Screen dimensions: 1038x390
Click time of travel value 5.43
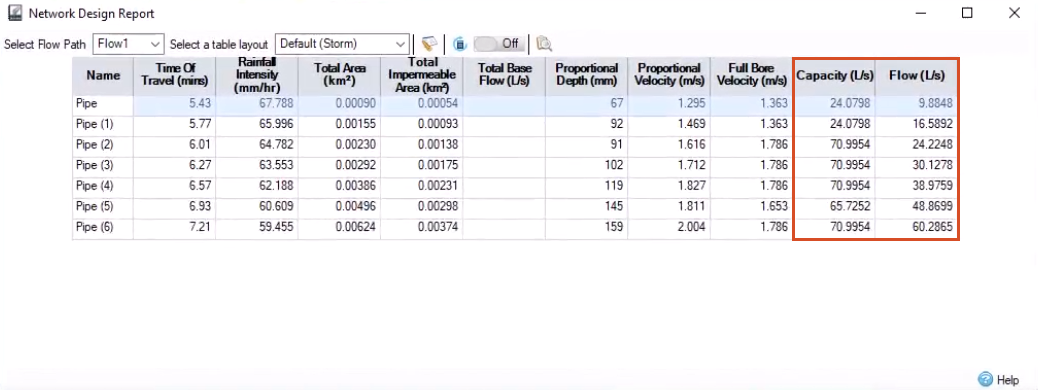[174, 104]
